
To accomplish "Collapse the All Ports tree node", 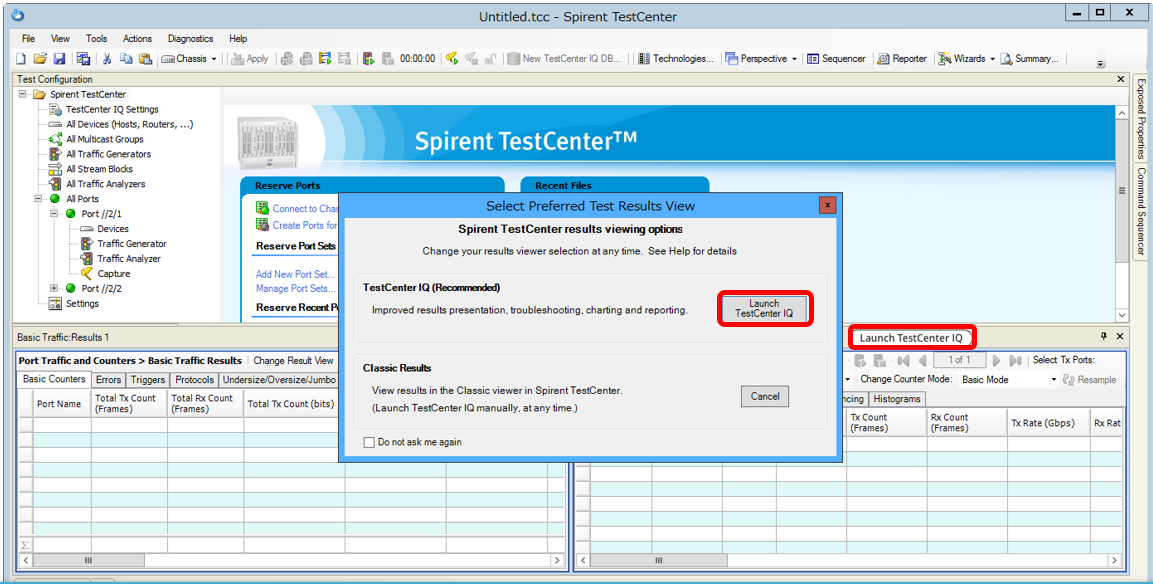I will pos(38,199).
